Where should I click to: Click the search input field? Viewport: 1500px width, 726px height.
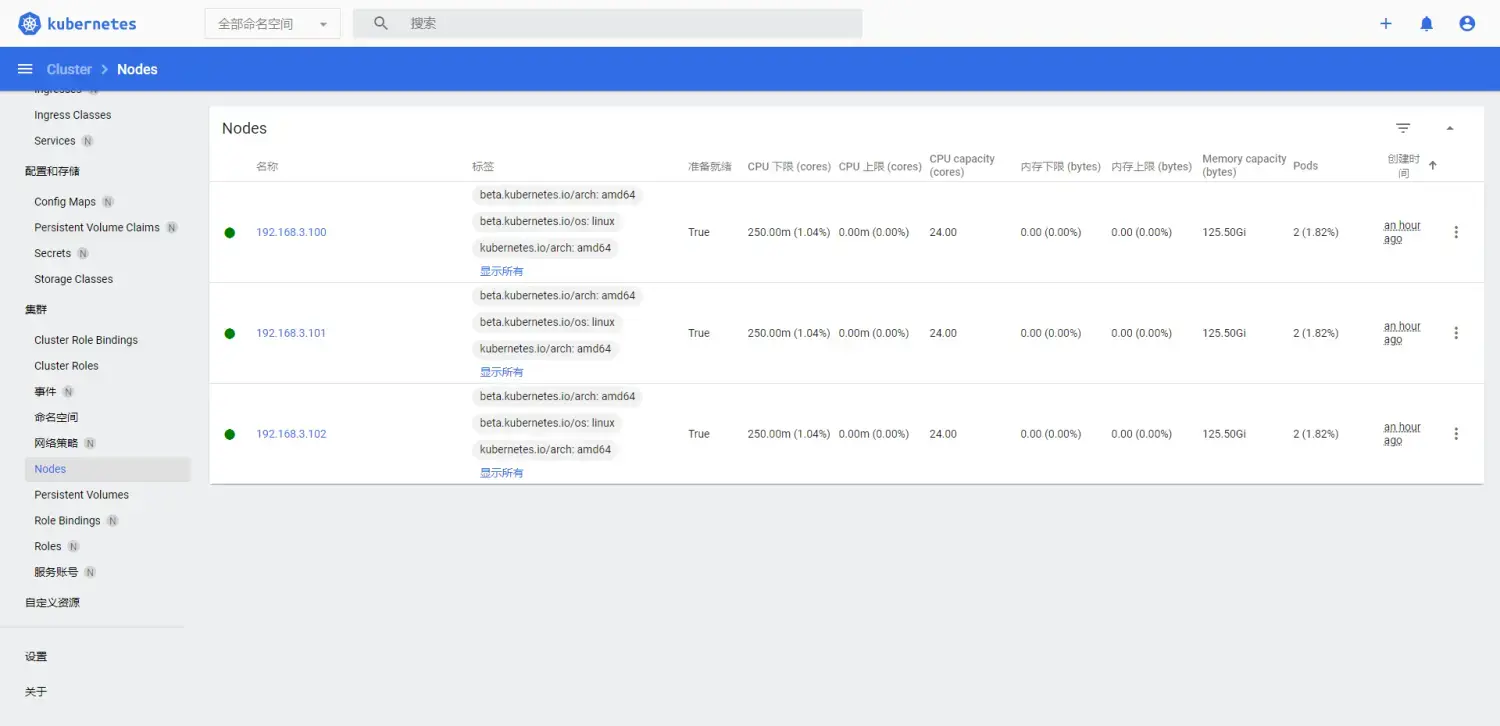point(630,23)
